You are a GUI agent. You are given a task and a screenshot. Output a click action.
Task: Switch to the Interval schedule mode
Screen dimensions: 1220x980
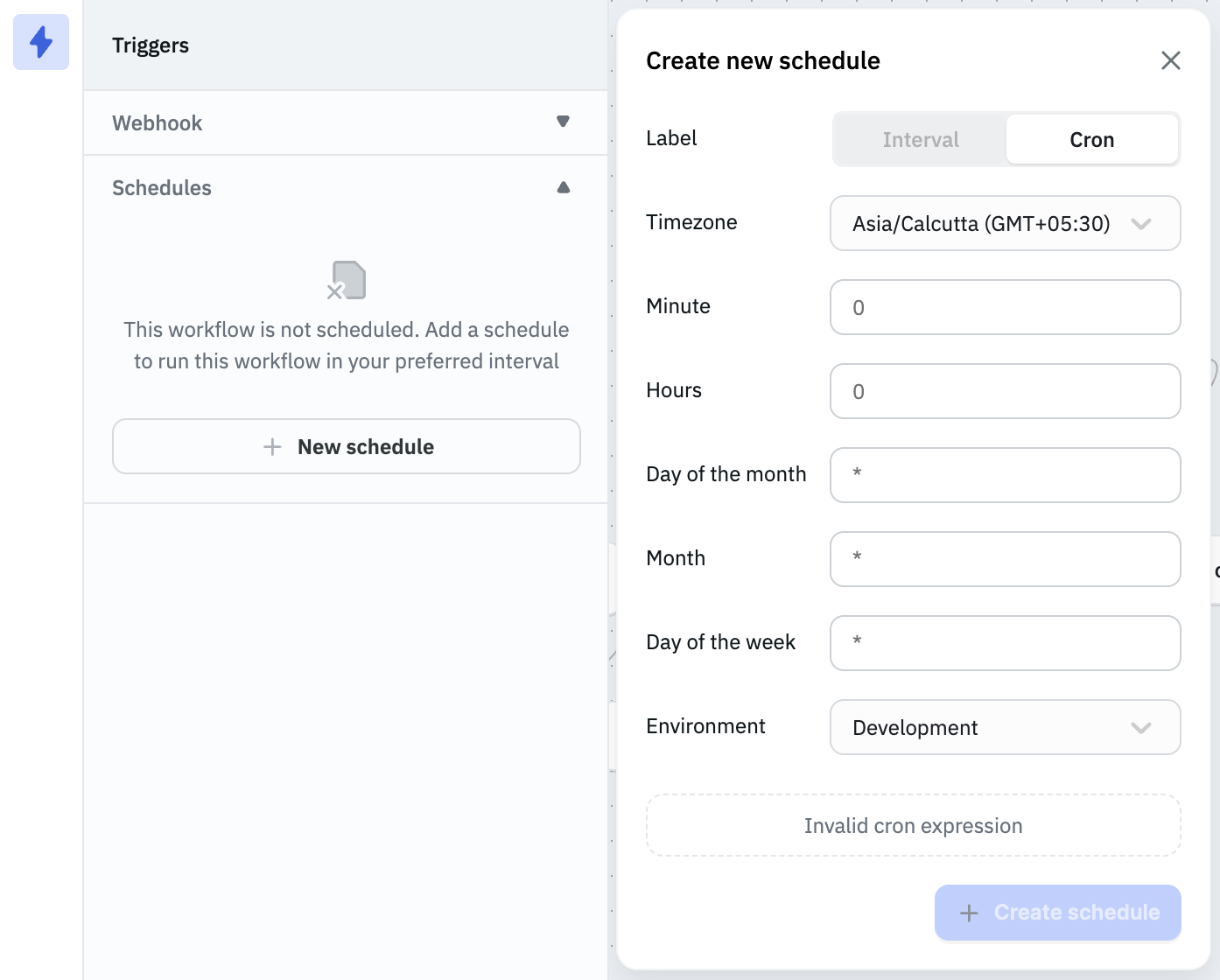[x=920, y=139]
